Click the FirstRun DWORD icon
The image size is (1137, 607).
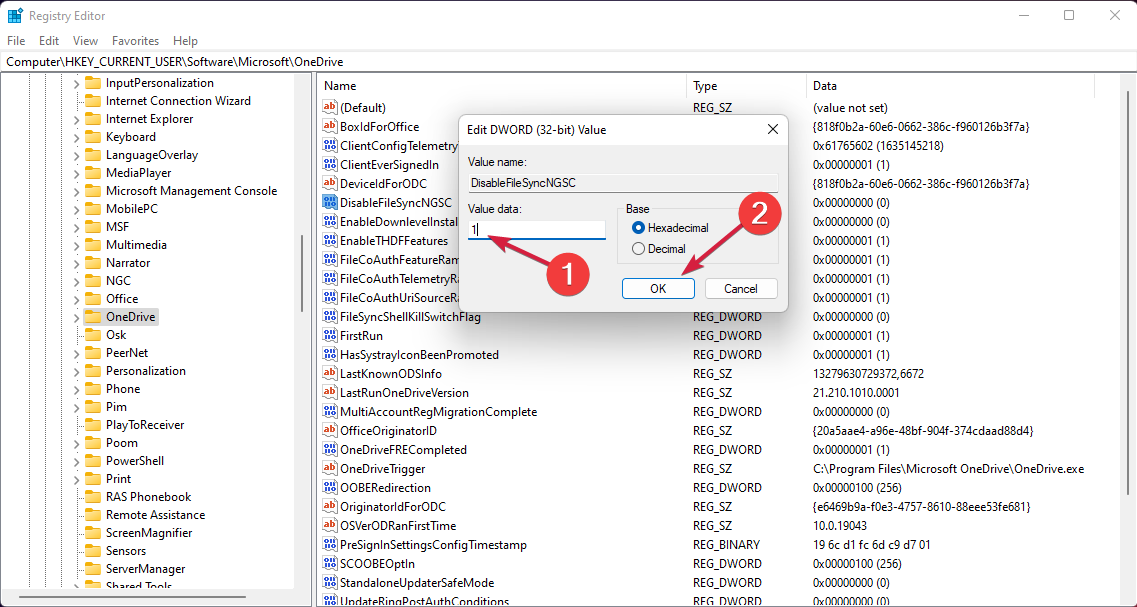[330, 336]
